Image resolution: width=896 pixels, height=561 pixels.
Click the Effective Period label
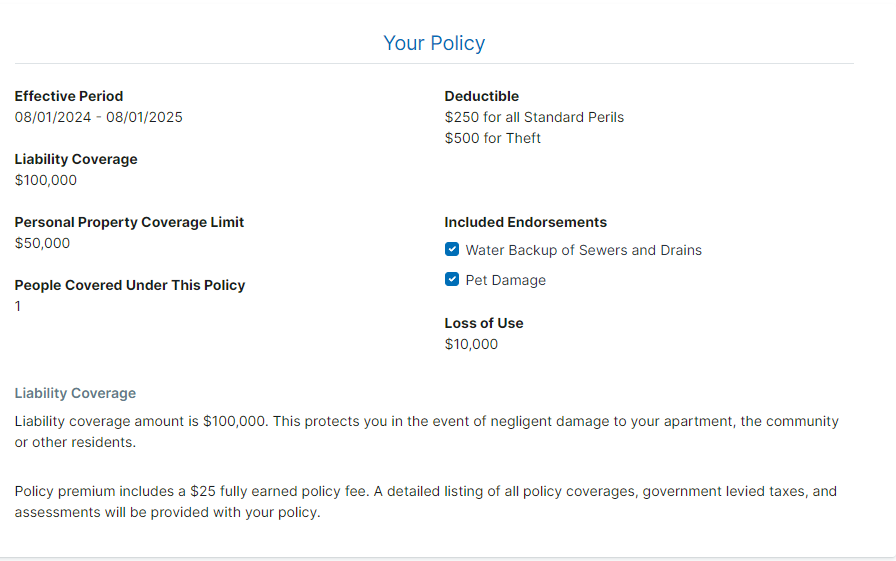(x=69, y=96)
